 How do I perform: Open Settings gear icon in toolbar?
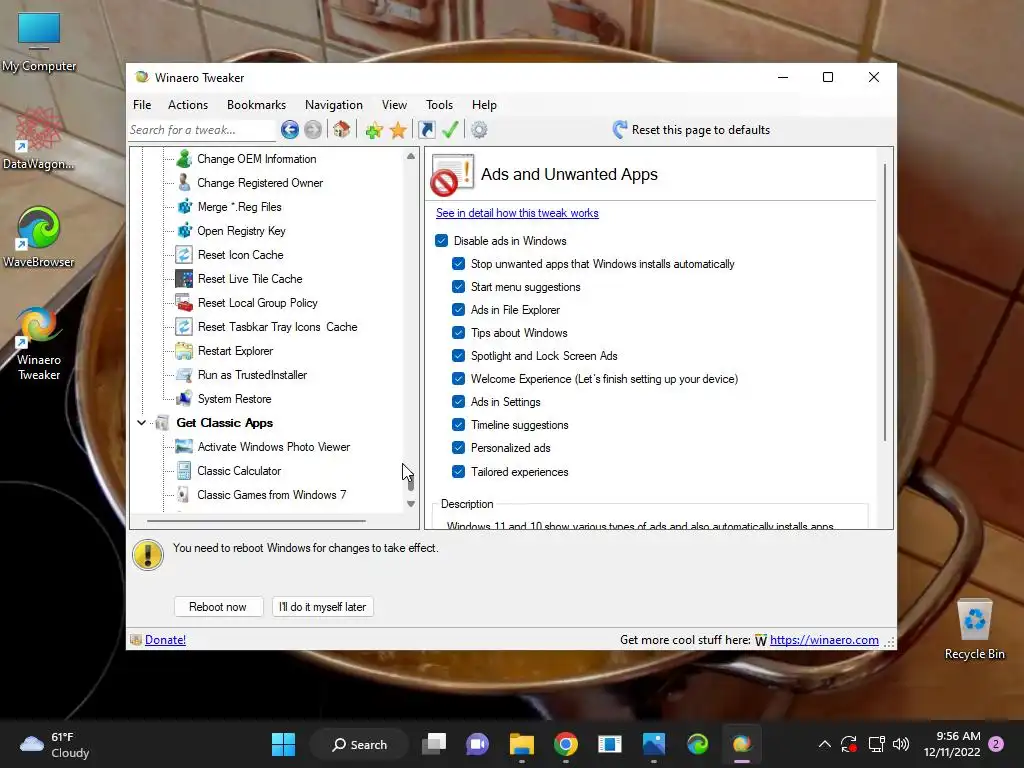pos(479,130)
